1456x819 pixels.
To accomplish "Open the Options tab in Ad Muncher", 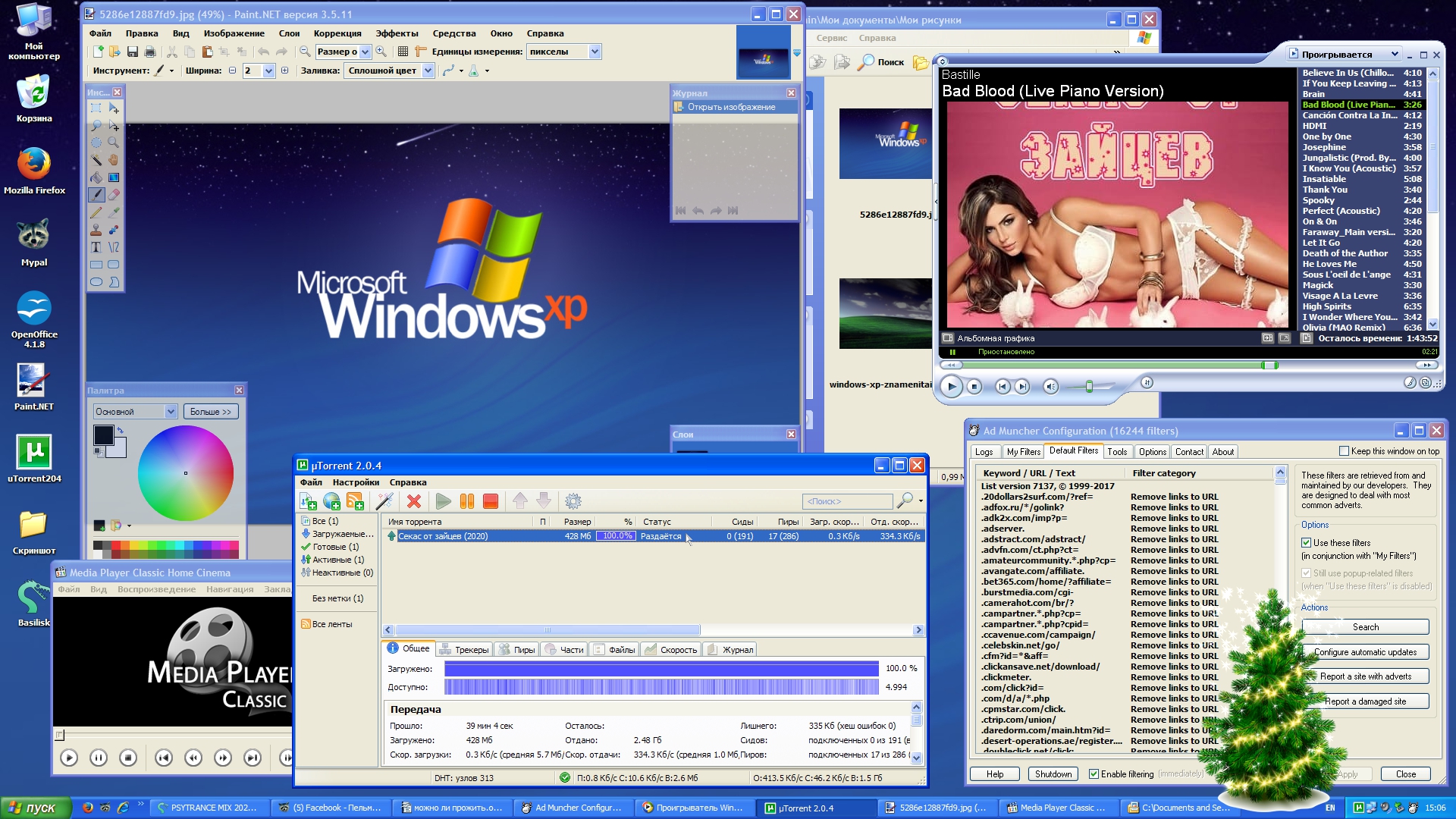I will point(1152,452).
